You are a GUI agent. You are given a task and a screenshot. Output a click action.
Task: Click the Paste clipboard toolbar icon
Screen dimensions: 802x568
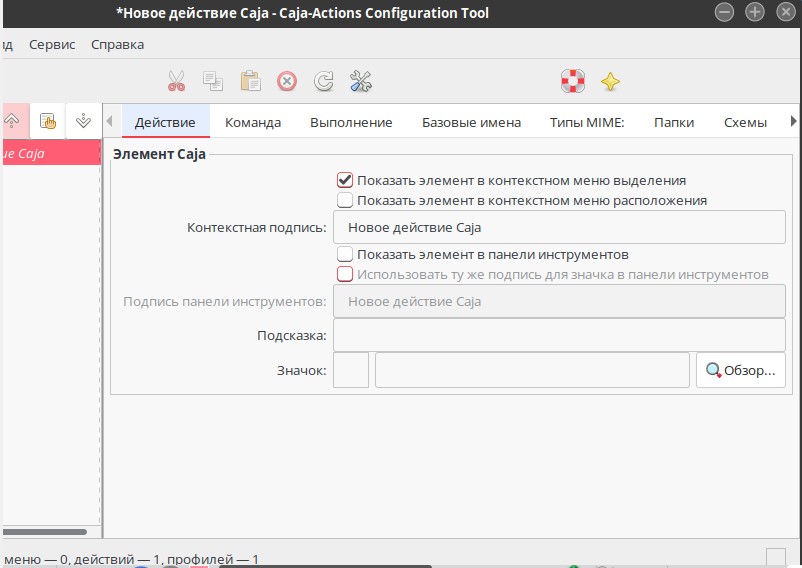click(251, 81)
